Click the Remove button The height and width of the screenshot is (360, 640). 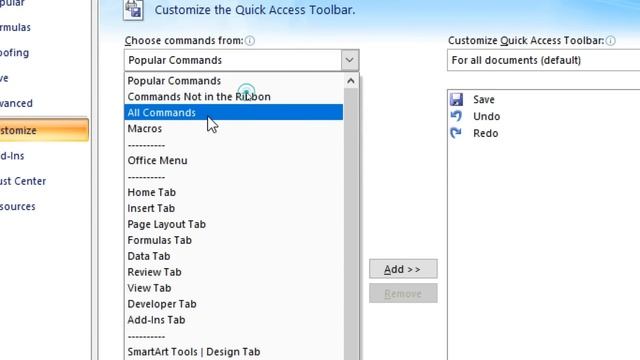point(403,293)
